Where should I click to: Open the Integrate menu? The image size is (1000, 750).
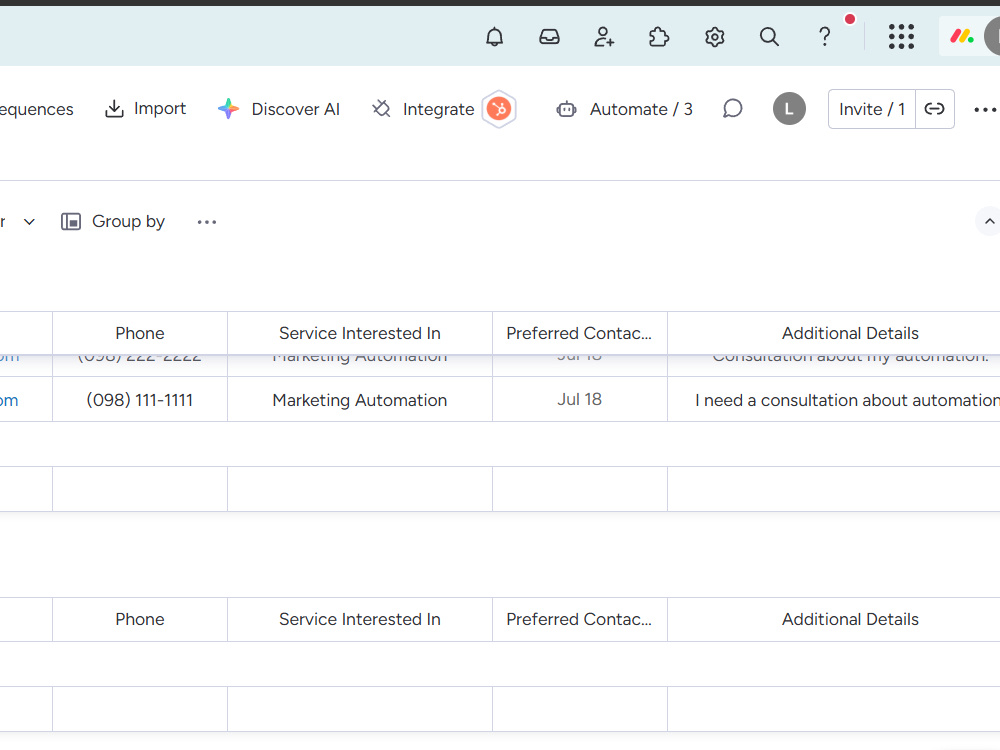[x=423, y=109]
